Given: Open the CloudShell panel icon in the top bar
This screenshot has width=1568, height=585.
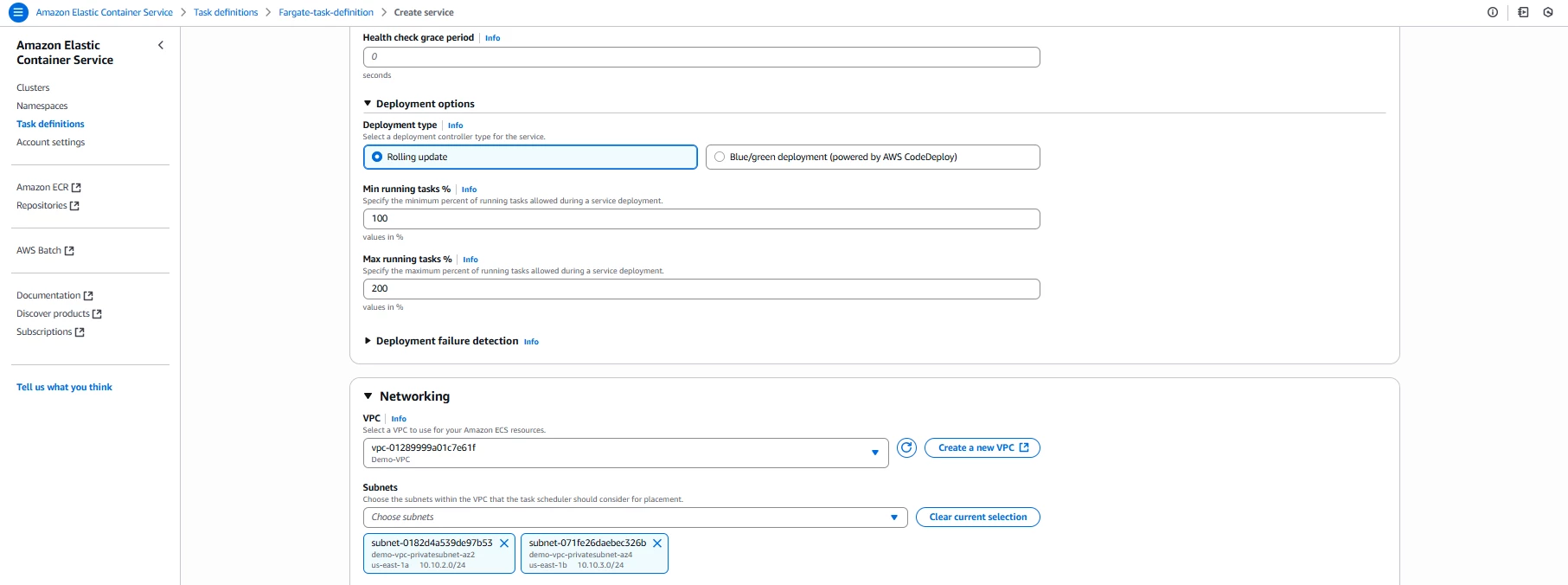Looking at the screenshot, I should pyautogui.click(x=1523, y=12).
